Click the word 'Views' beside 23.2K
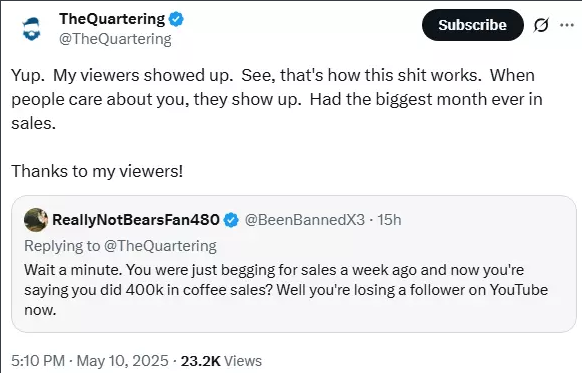 coord(243,361)
